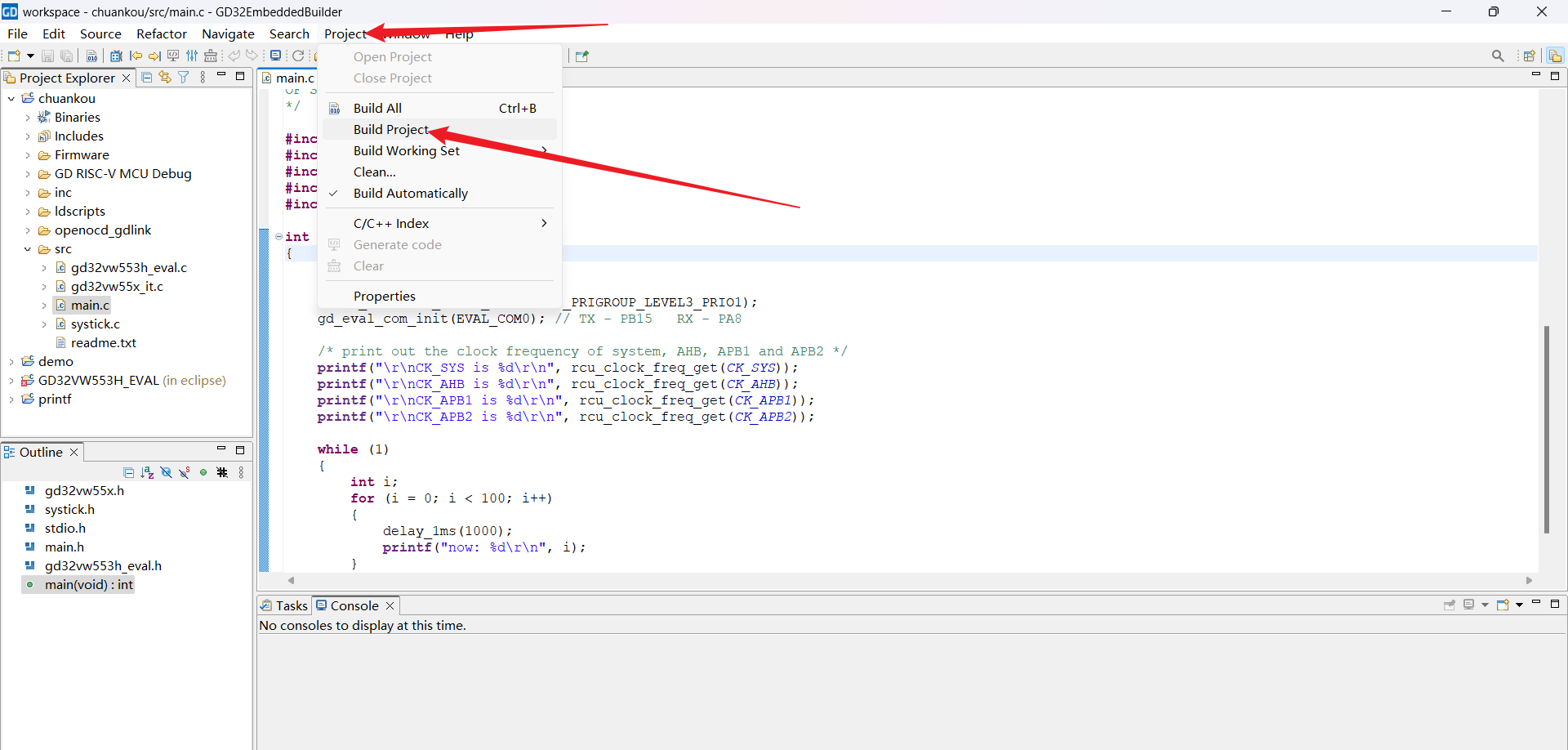The height and width of the screenshot is (750, 1568).
Task: Open the dropdown arrow beside the New button
Action: point(30,56)
